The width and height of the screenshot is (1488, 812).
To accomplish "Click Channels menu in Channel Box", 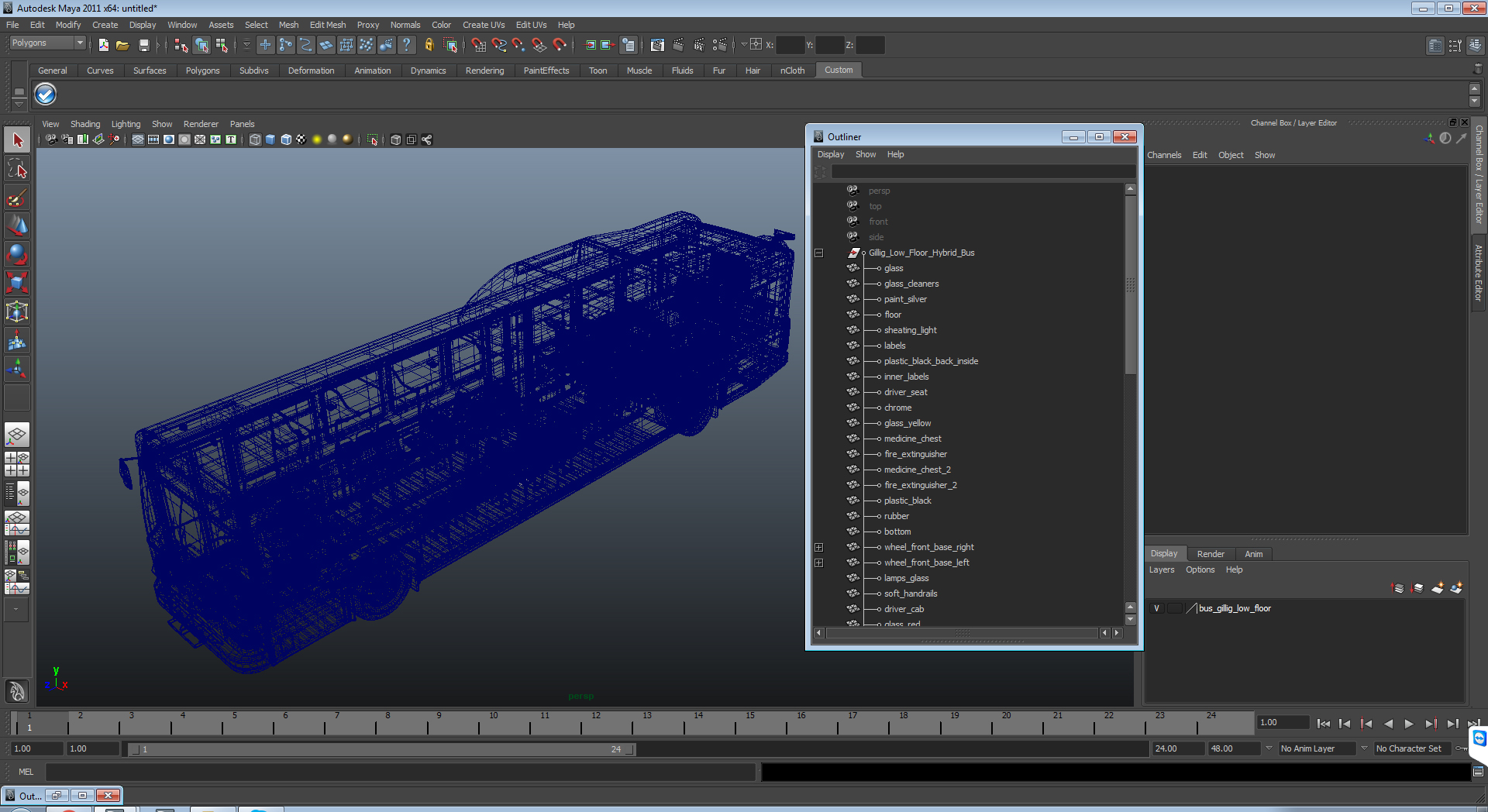I will click(x=1164, y=155).
